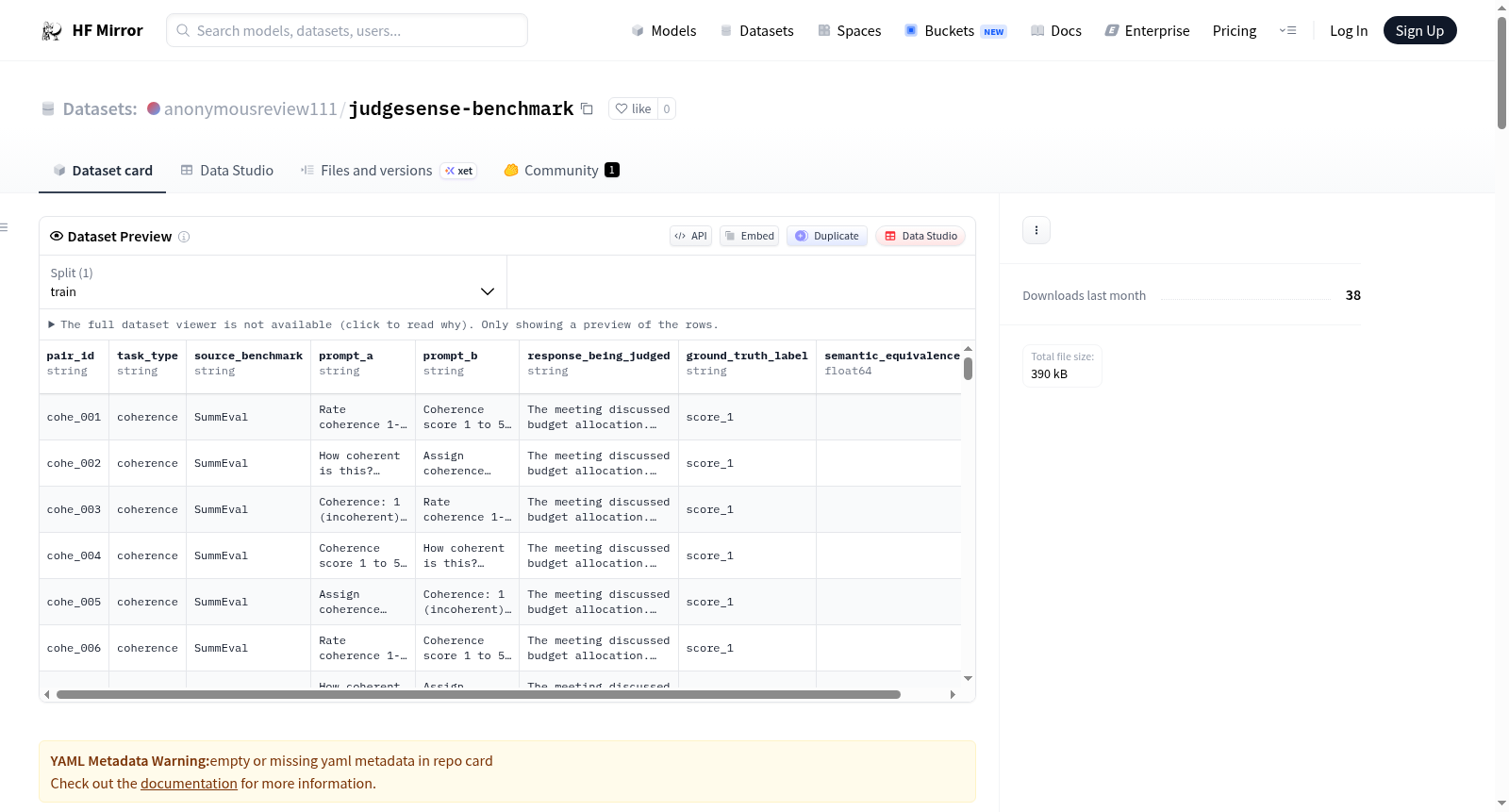The height and width of the screenshot is (812, 1509).
Task: Click the like count number
Action: [667, 108]
